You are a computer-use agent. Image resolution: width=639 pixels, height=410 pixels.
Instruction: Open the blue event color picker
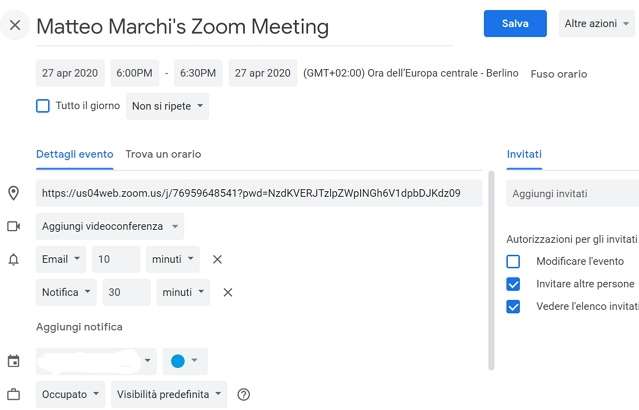[184, 361]
